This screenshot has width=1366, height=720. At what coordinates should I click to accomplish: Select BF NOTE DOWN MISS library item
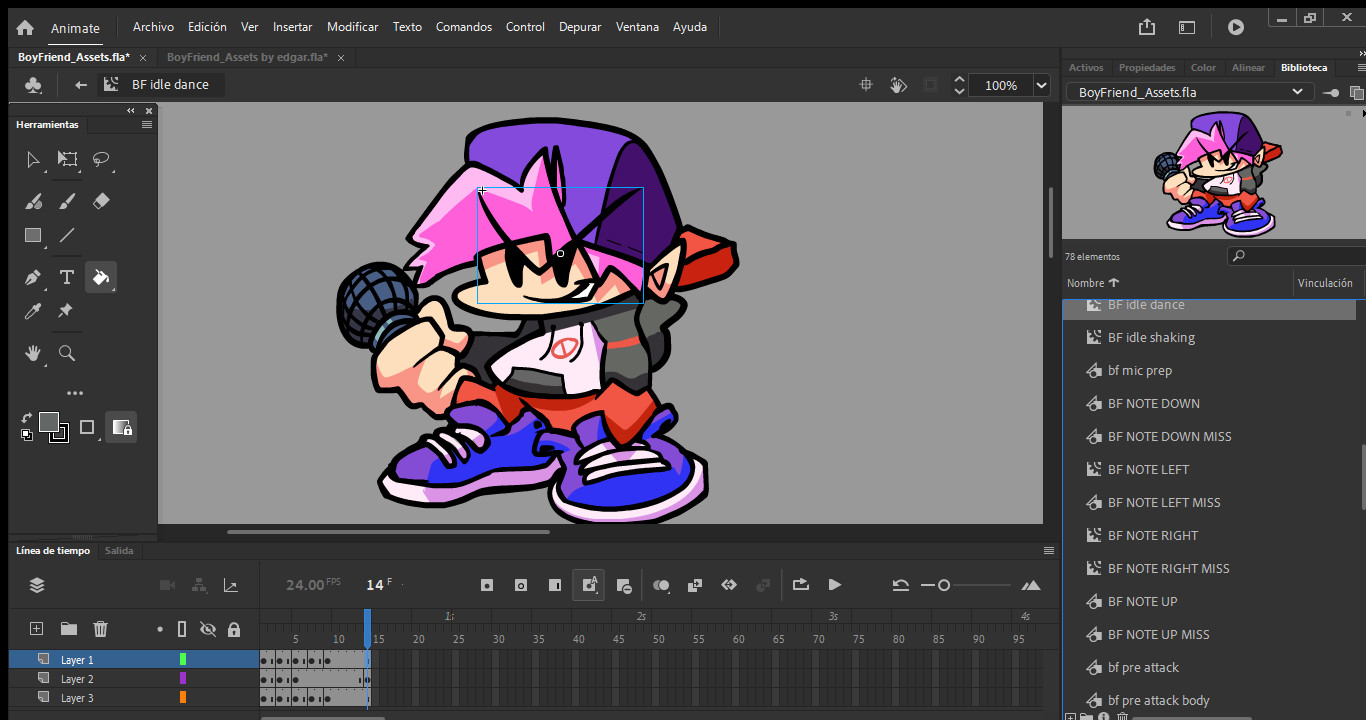1169,437
